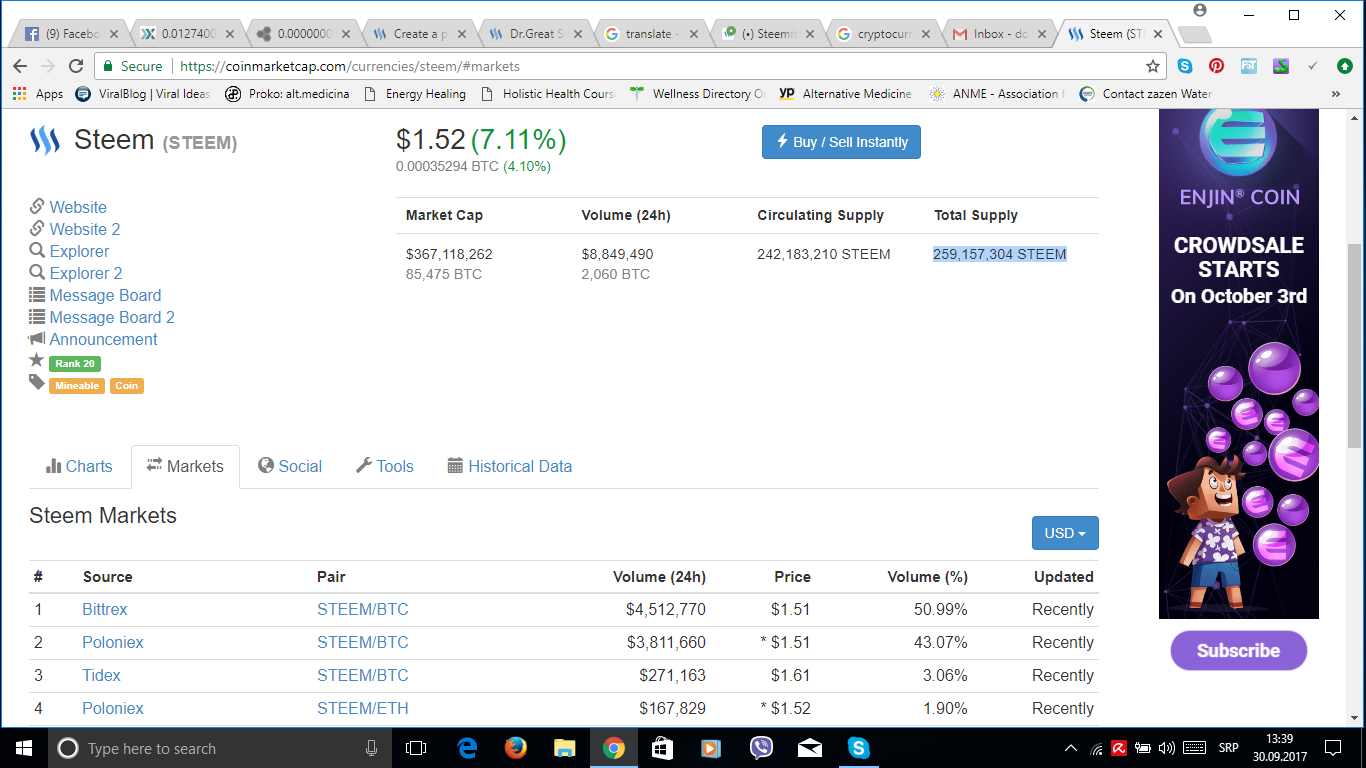Show hidden system tray icons

pos(1071,748)
